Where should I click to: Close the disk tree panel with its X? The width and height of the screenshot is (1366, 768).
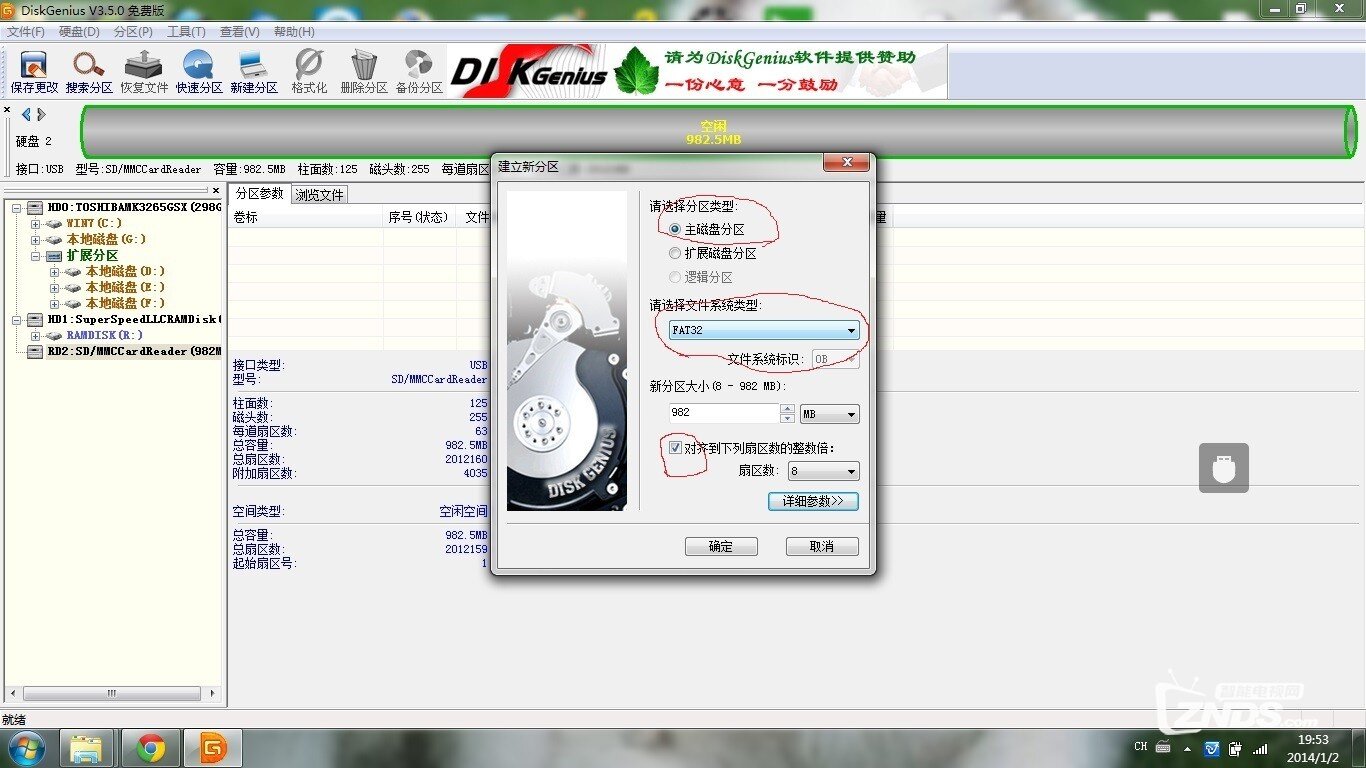pyautogui.click(x=215, y=189)
